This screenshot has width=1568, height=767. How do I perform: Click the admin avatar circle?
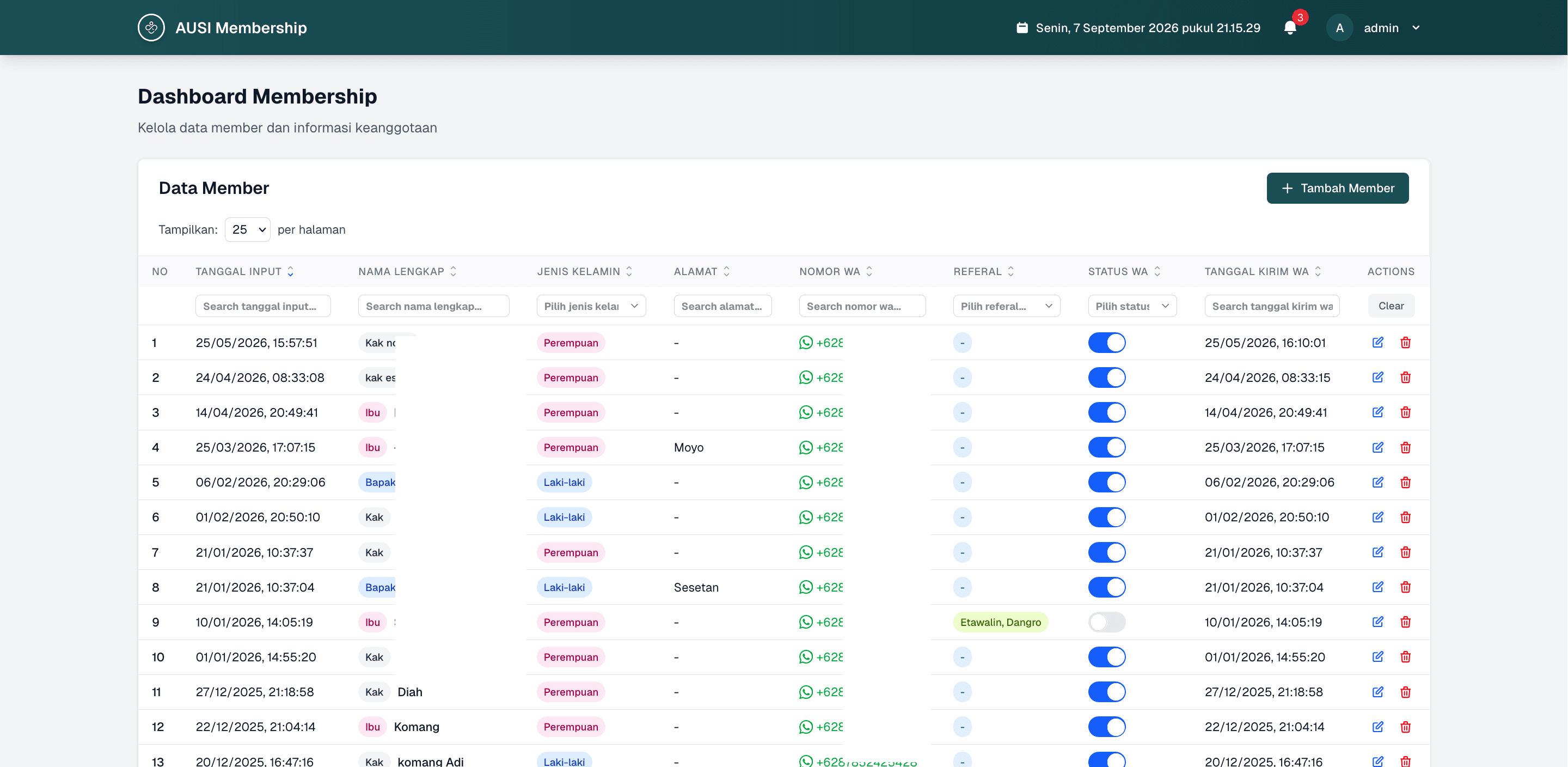click(x=1339, y=28)
